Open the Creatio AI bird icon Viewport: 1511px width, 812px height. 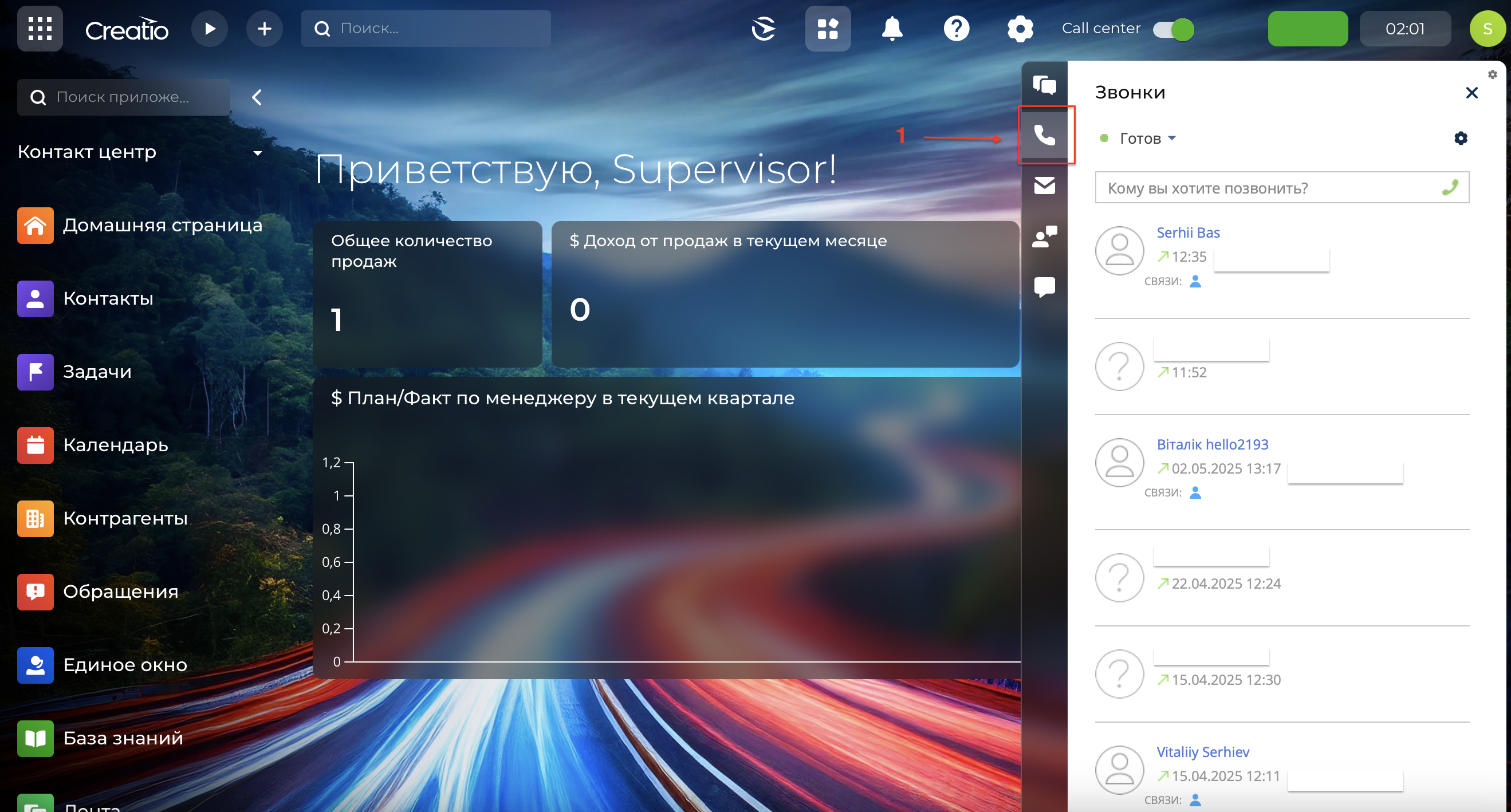pos(764,28)
